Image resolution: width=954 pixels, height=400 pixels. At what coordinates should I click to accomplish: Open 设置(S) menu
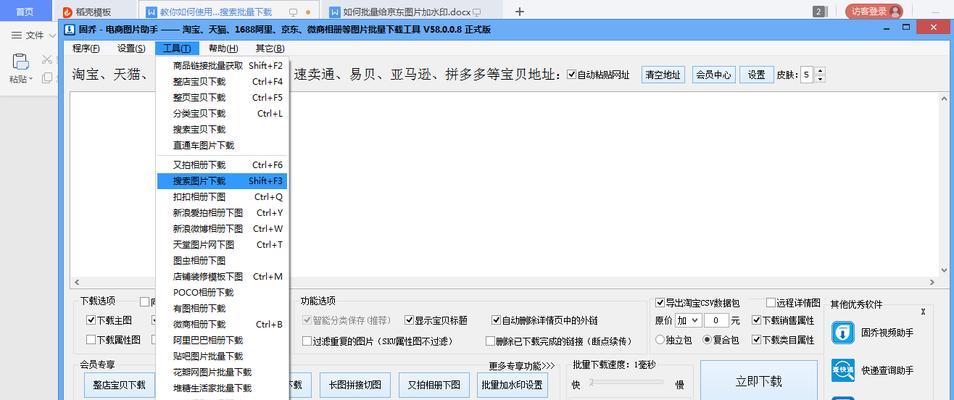[131, 49]
